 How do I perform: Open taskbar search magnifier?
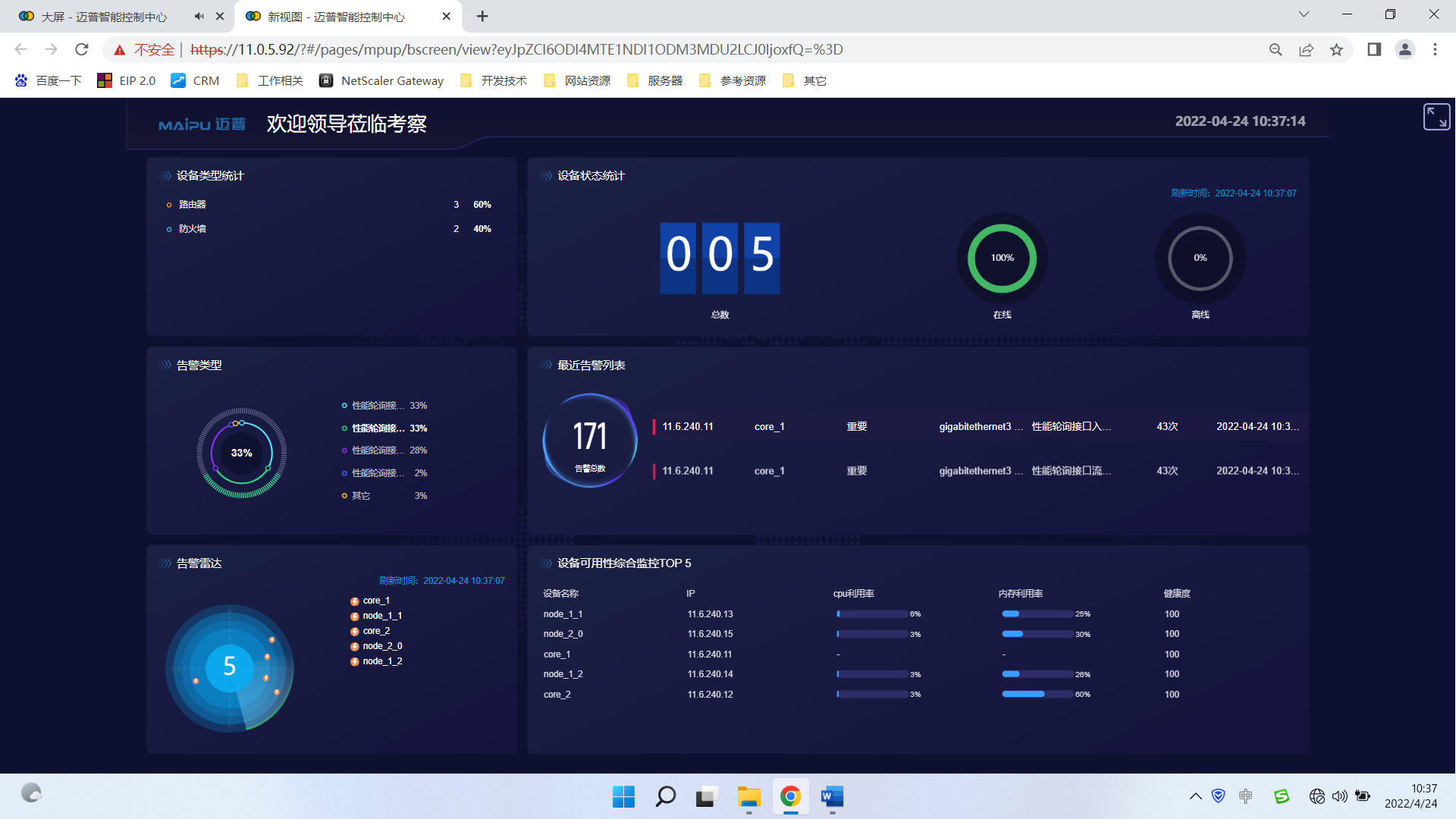665,796
